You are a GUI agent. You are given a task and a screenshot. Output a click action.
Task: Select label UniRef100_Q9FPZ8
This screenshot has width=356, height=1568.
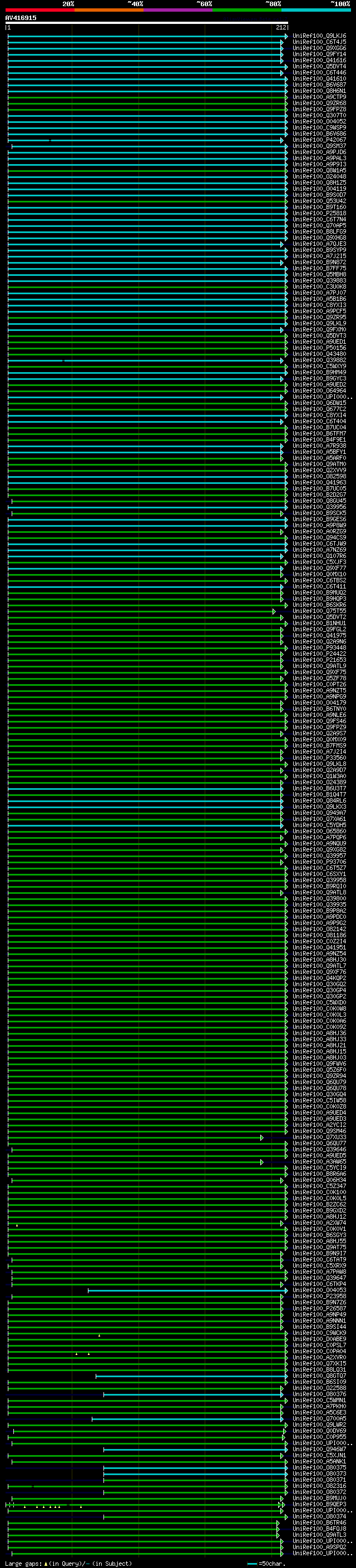tap(319, 109)
